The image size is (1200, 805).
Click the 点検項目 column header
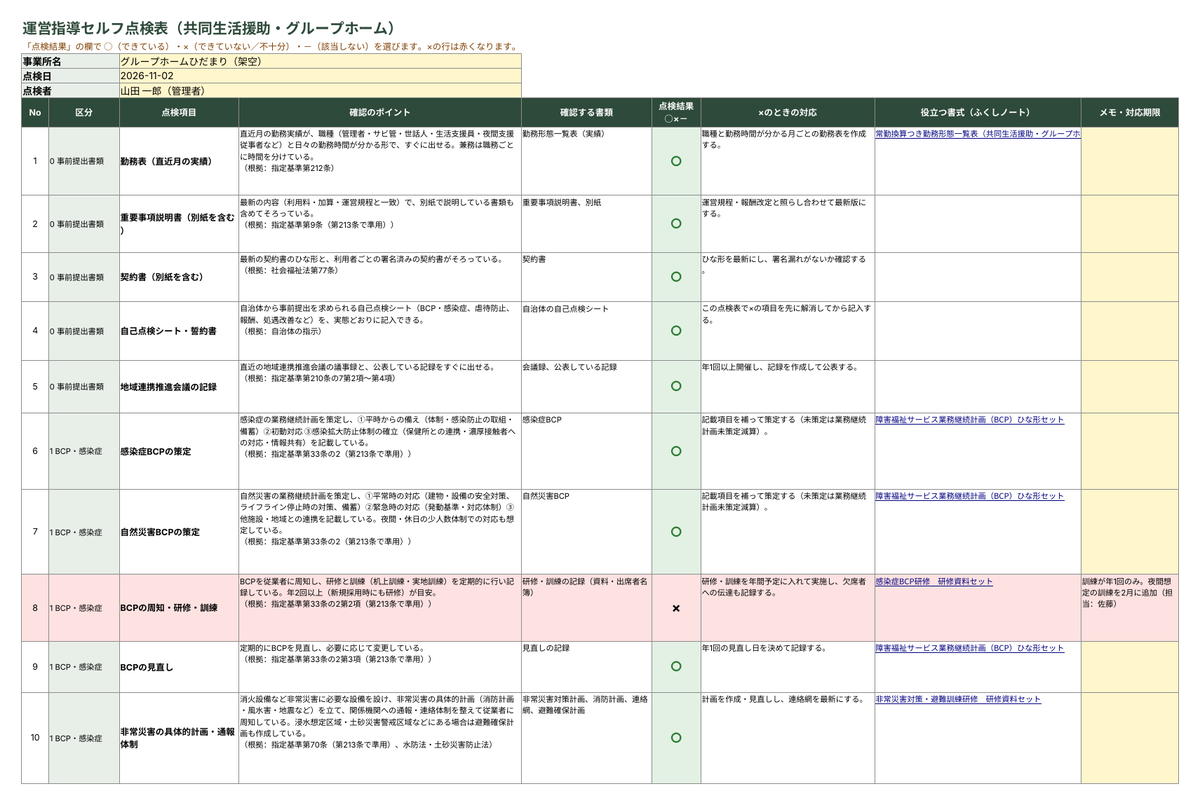(178, 112)
